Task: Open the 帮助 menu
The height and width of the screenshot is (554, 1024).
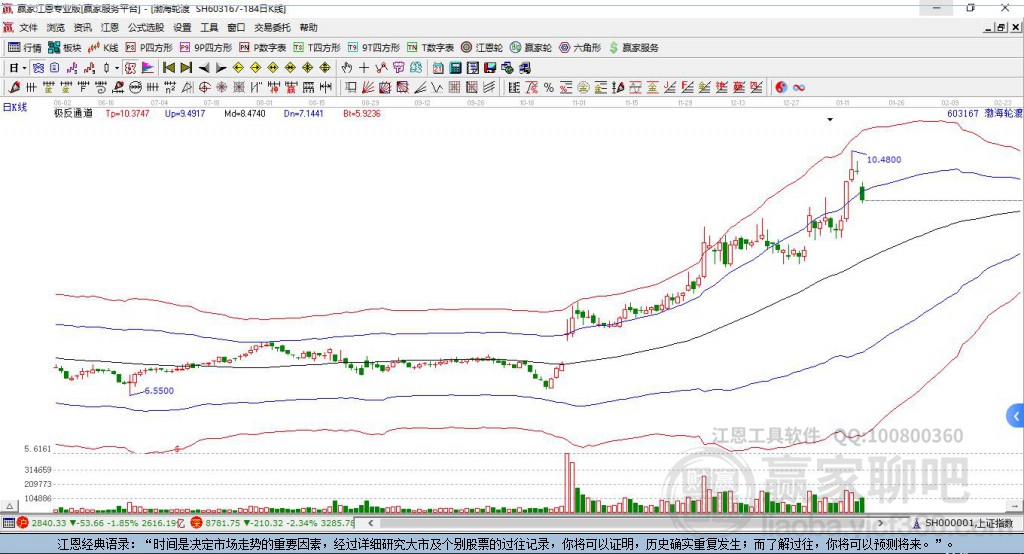Action: [308, 27]
